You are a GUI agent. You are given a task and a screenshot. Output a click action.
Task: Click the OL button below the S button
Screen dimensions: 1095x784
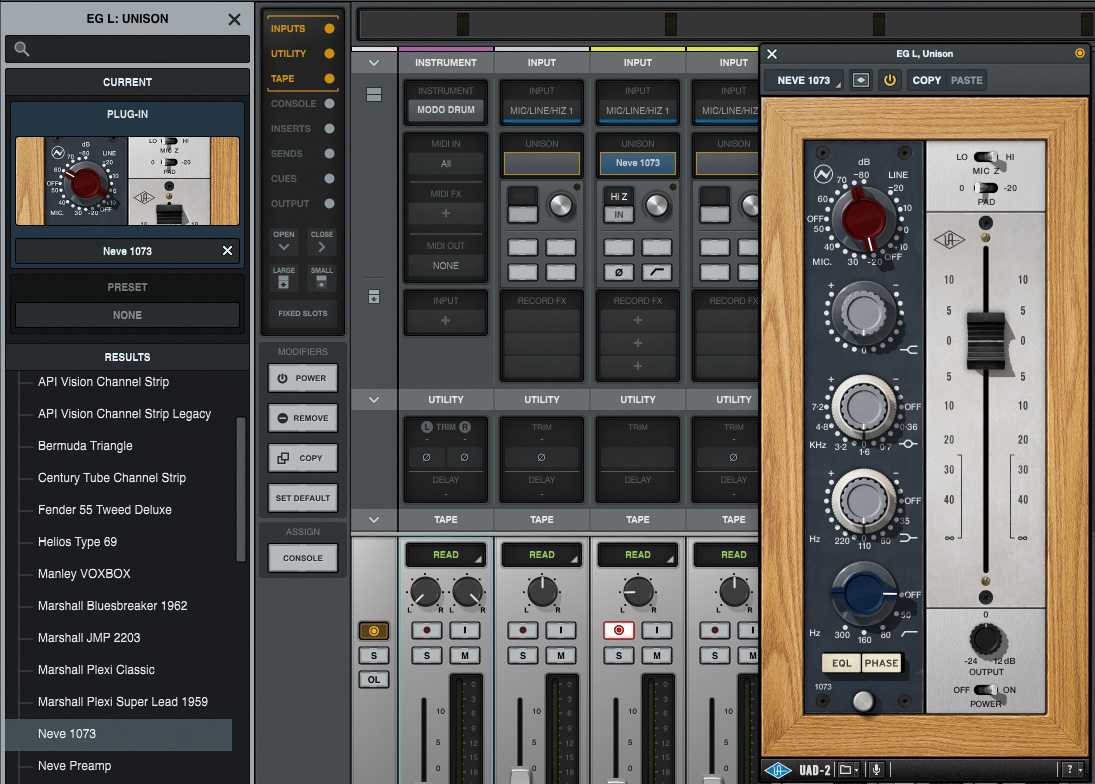pyautogui.click(x=374, y=679)
